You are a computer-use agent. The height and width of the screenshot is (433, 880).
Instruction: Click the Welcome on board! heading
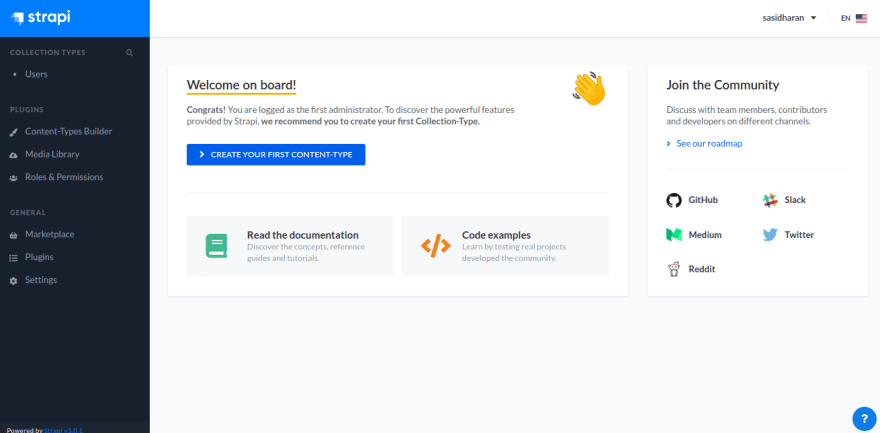click(241, 85)
